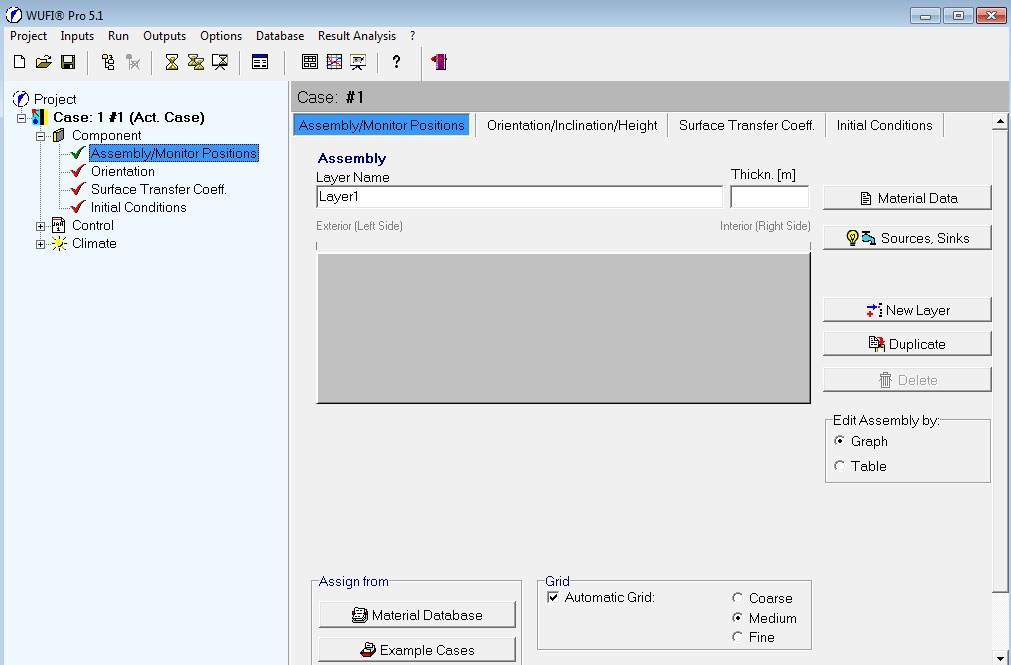
Task: Select the Fine grid option
Action: click(x=738, y=637)
